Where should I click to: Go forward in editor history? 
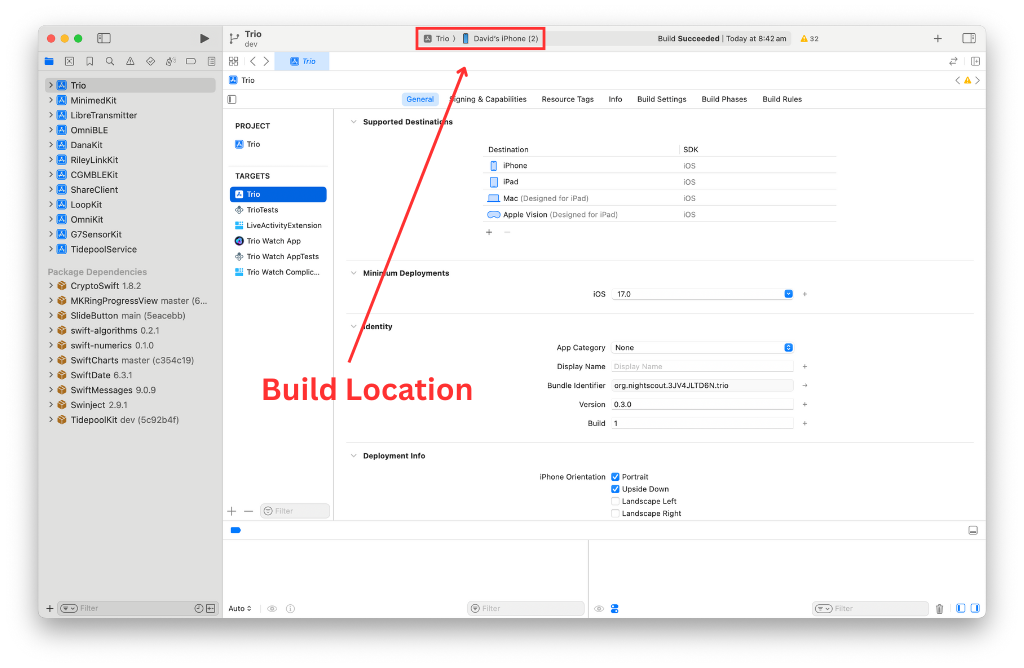266,61
